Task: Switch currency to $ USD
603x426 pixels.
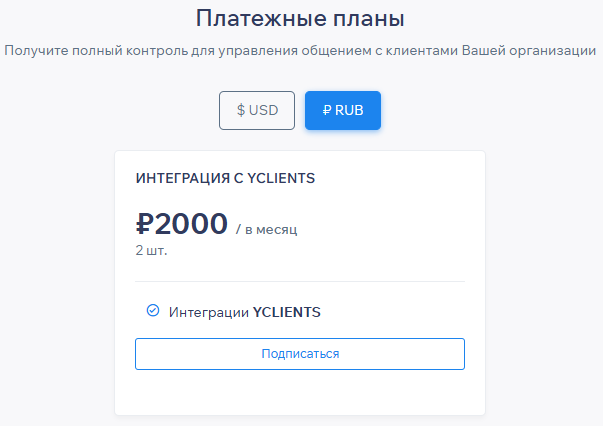Action: (x=257, y=111)
